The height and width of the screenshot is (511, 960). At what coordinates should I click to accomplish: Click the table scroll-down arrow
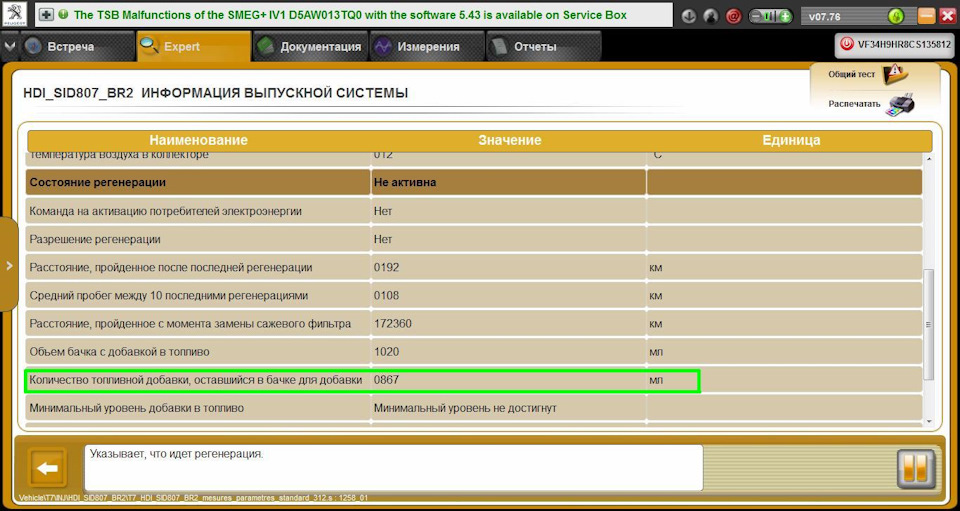pos(929,422)
